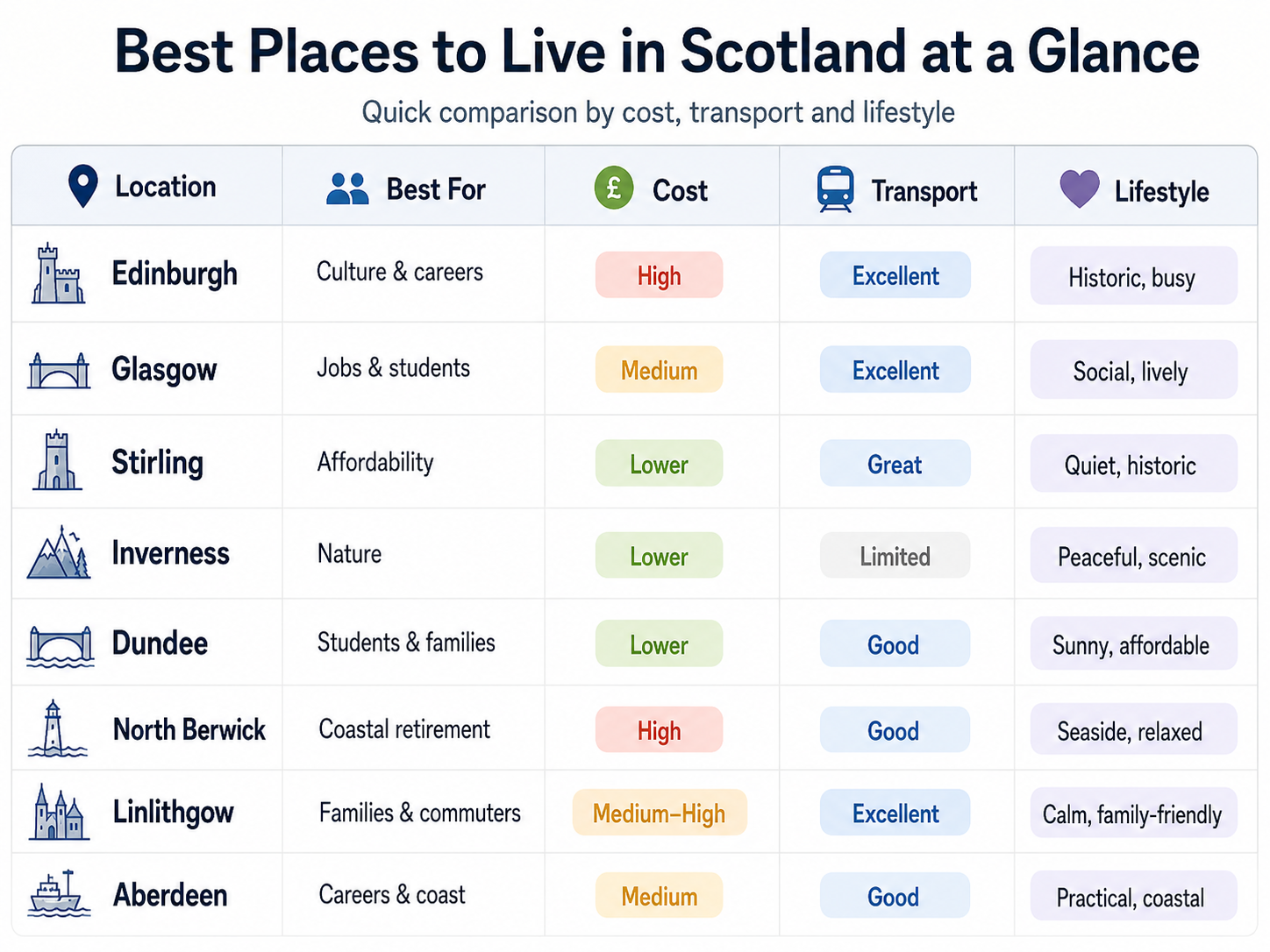Click the red High cost badge for Edinburgh
Image resolution: width=1270 pixels, height=952 pixels.
point(659,275)
